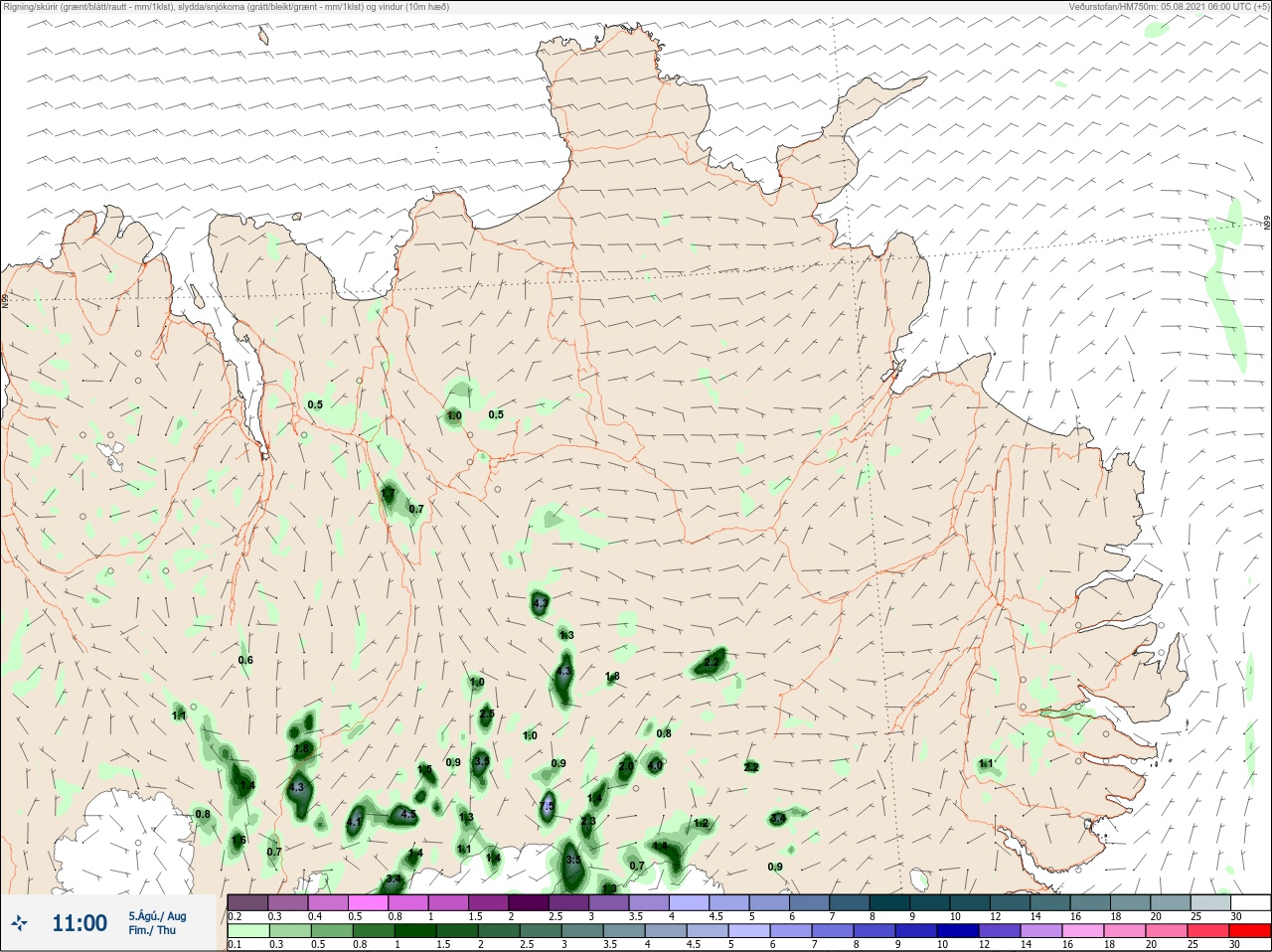Pick the bright pink 0.5–0.8 sleet legend swatch
The width and height of the screenshot is (1272, 952).
point(368,902)
